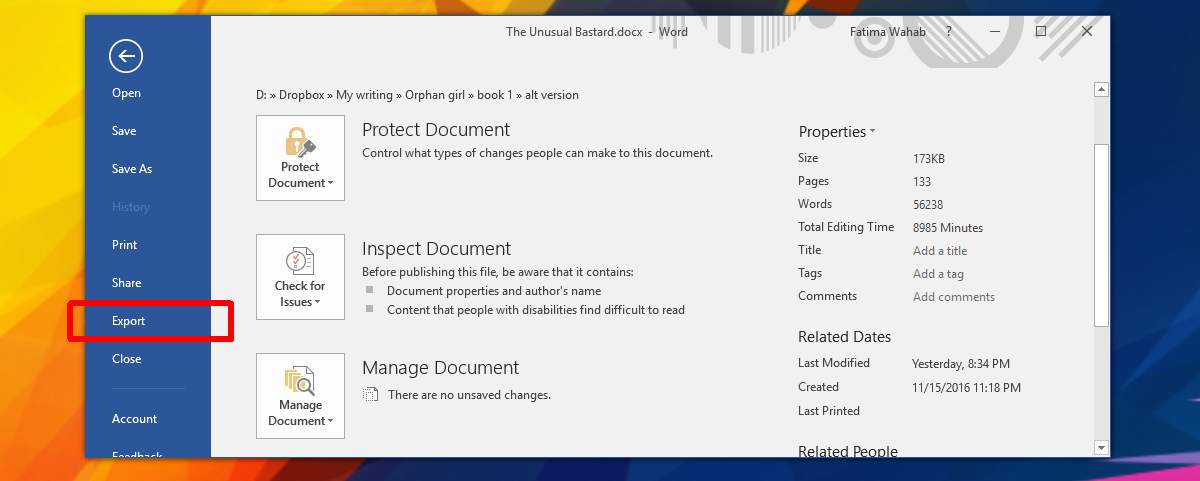The width and height of the screenshot is (1200, 481).
Task: Click 'There are no unsaved changes' text
Action: coord(469,395)
